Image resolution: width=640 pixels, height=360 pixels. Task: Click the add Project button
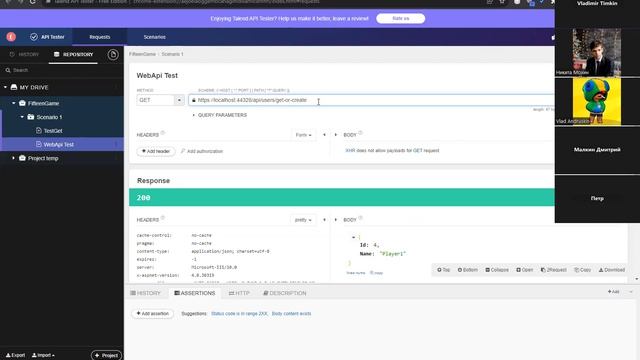(106, 355)
